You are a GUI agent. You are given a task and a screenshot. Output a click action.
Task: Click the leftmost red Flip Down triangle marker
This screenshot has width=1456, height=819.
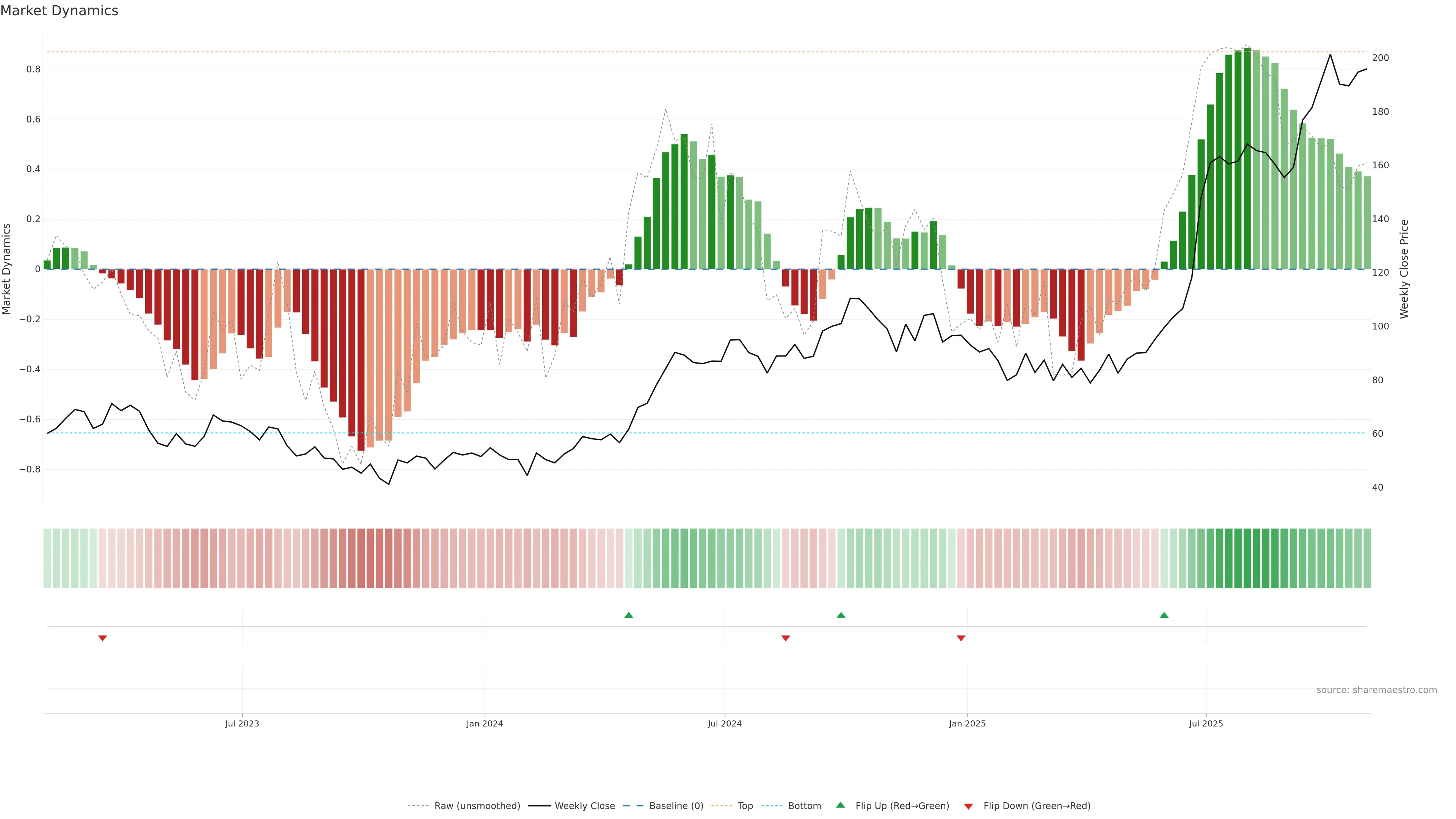pos(102,638)
